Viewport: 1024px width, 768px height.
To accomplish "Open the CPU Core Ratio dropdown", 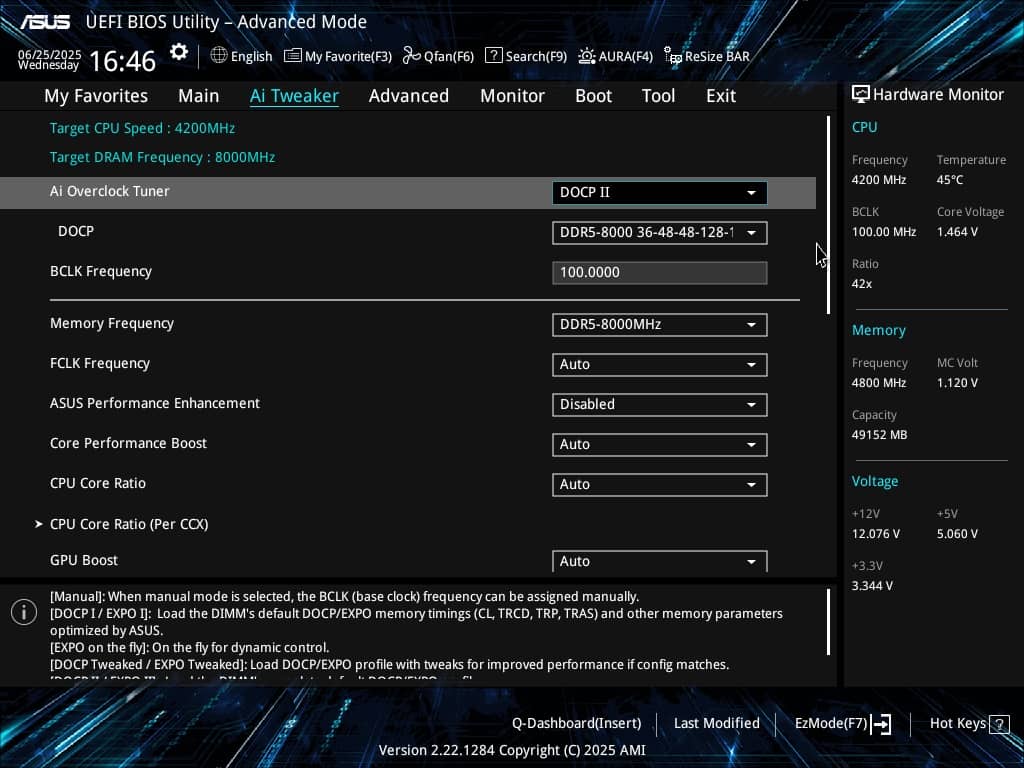I will [x=660, y=484].
